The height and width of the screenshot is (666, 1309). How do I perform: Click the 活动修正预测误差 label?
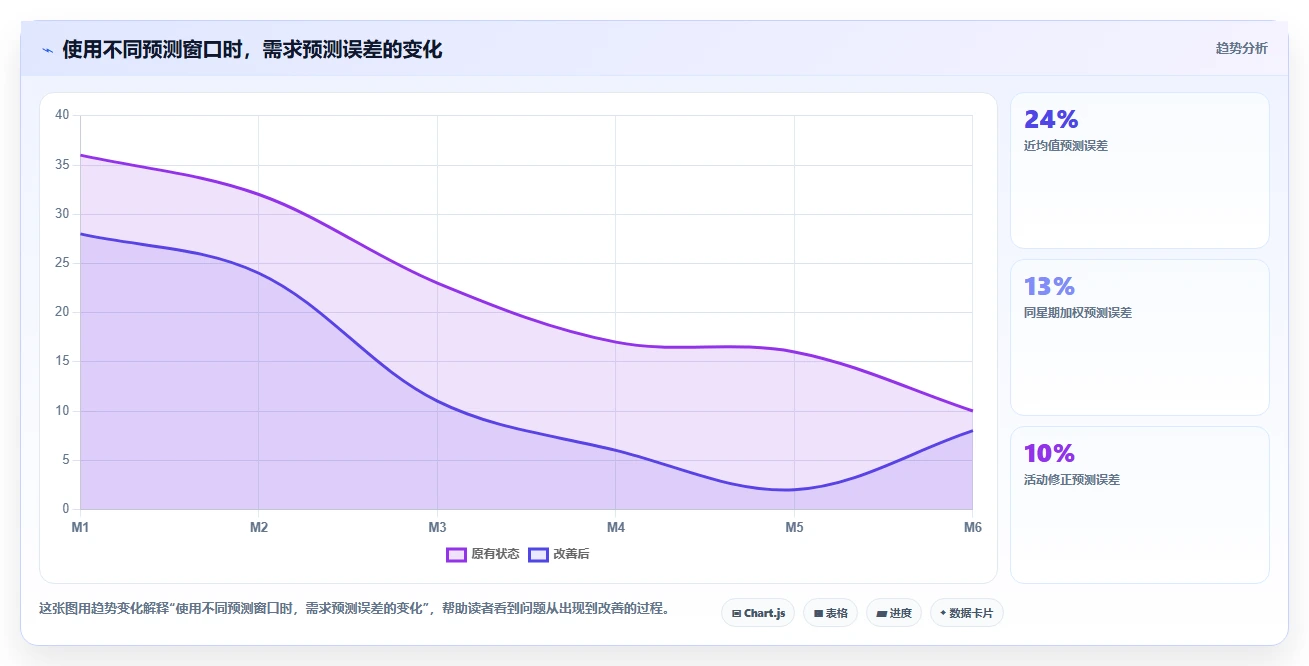[1072, 480]
